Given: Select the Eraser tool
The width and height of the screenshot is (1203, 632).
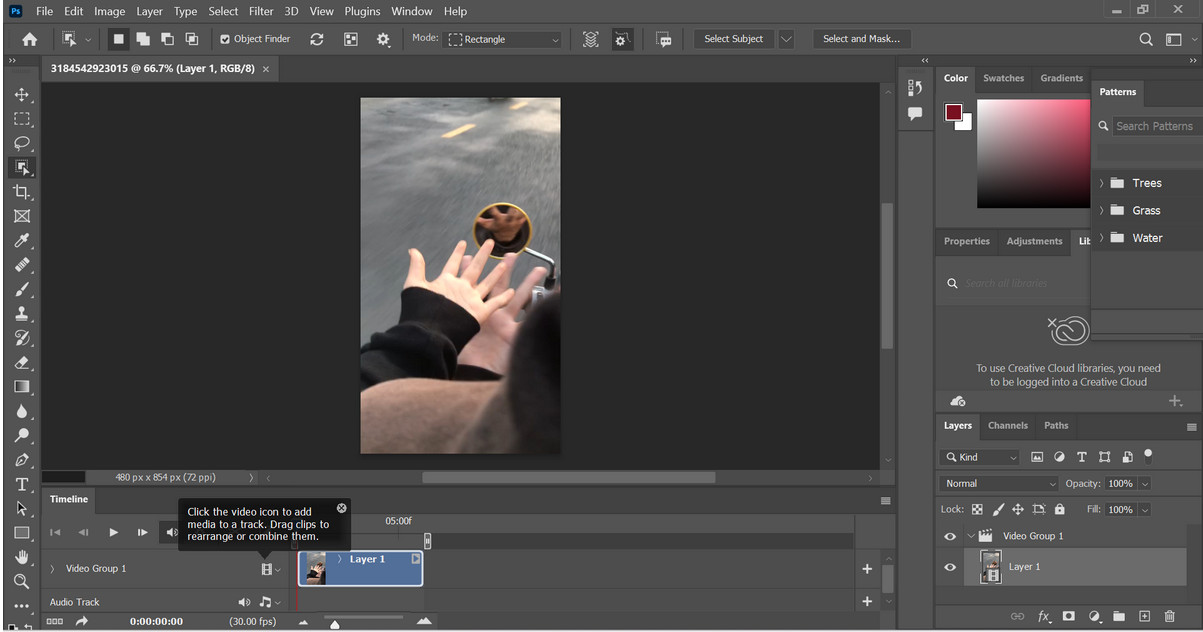Looking at the screenshot, I should click(21, 362).
